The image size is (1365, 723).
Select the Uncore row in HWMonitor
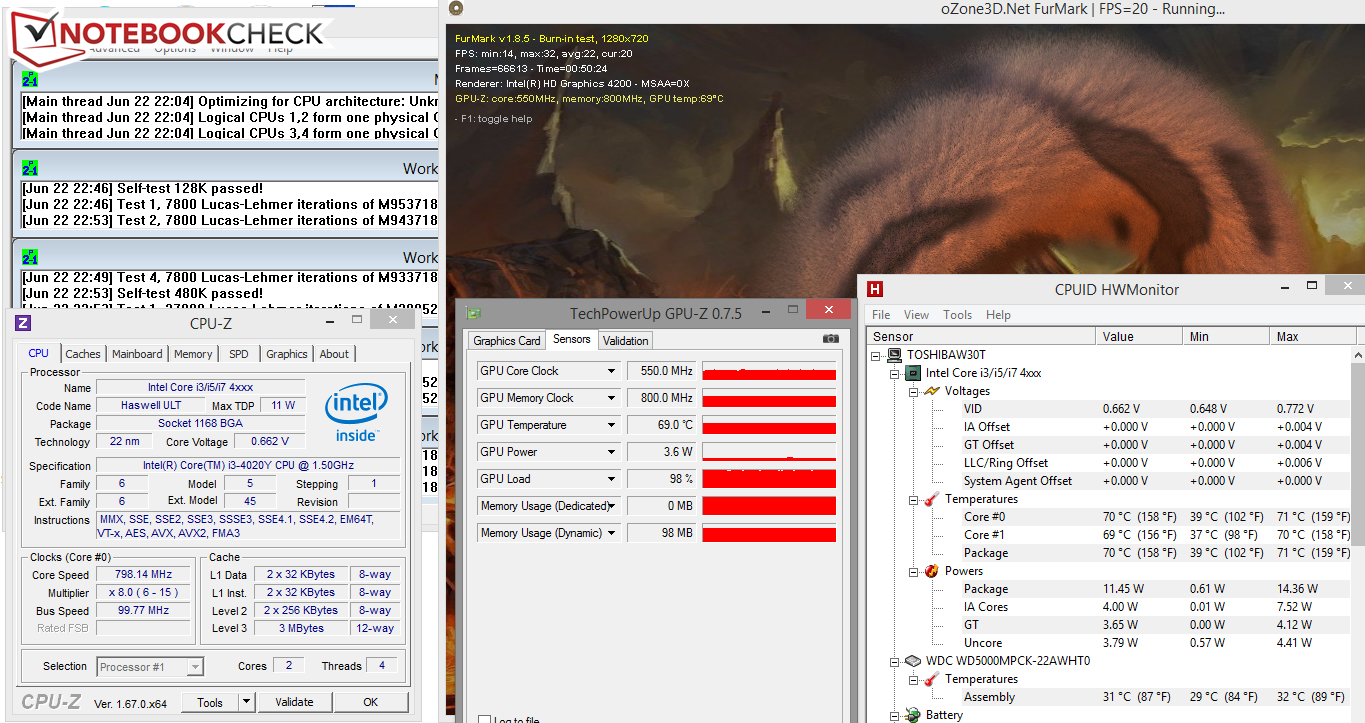1109,643
